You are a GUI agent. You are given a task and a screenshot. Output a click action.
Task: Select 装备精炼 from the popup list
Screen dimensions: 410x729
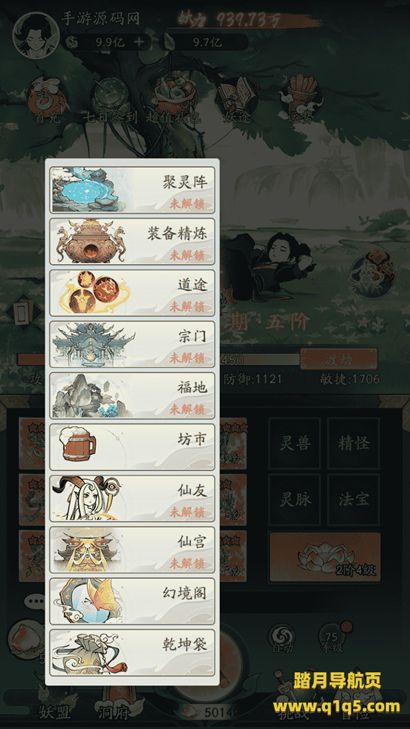pyautogui.click(x=132, y=241)
